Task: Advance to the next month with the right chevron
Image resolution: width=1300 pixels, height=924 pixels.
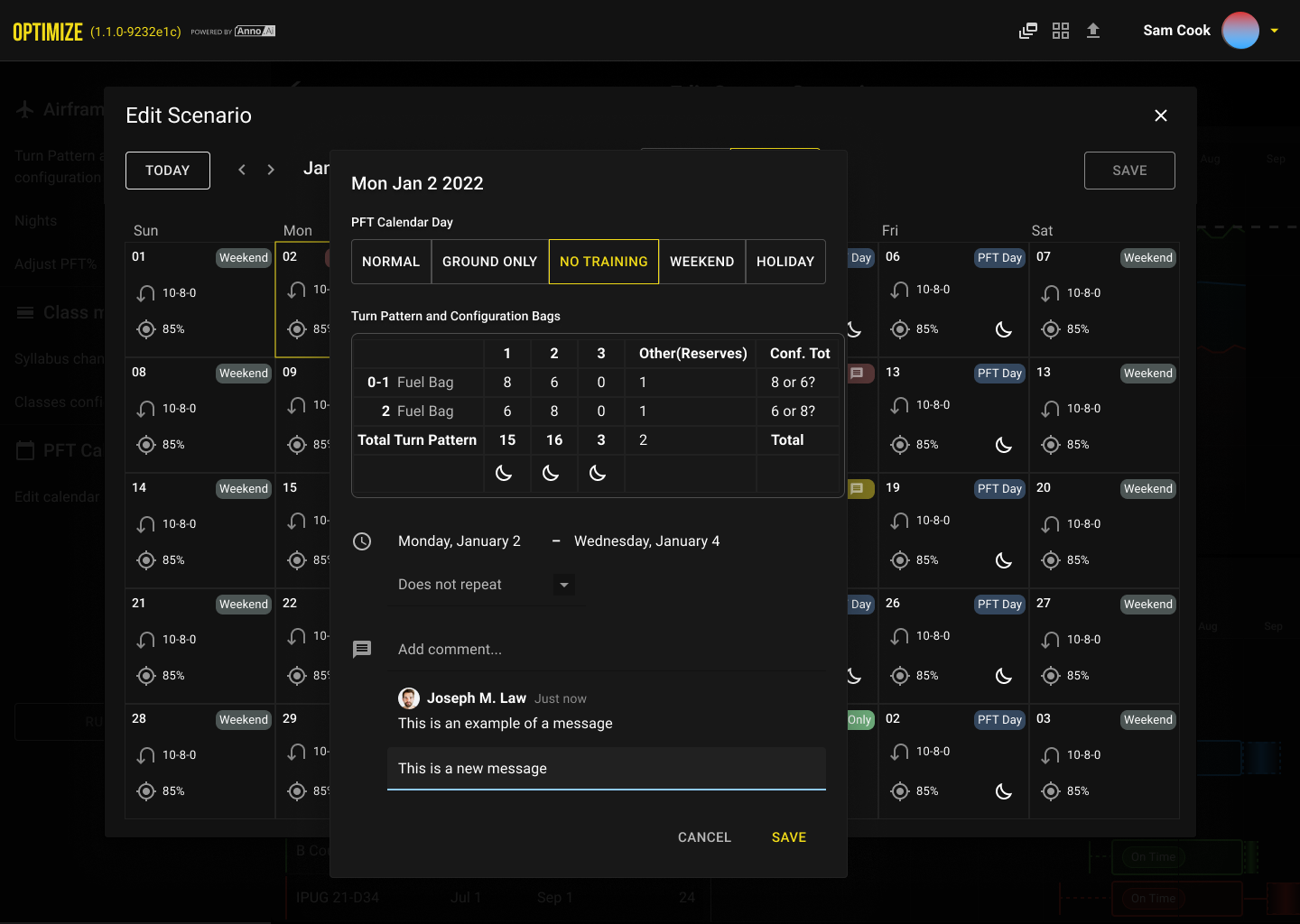Action: (271, 169)
